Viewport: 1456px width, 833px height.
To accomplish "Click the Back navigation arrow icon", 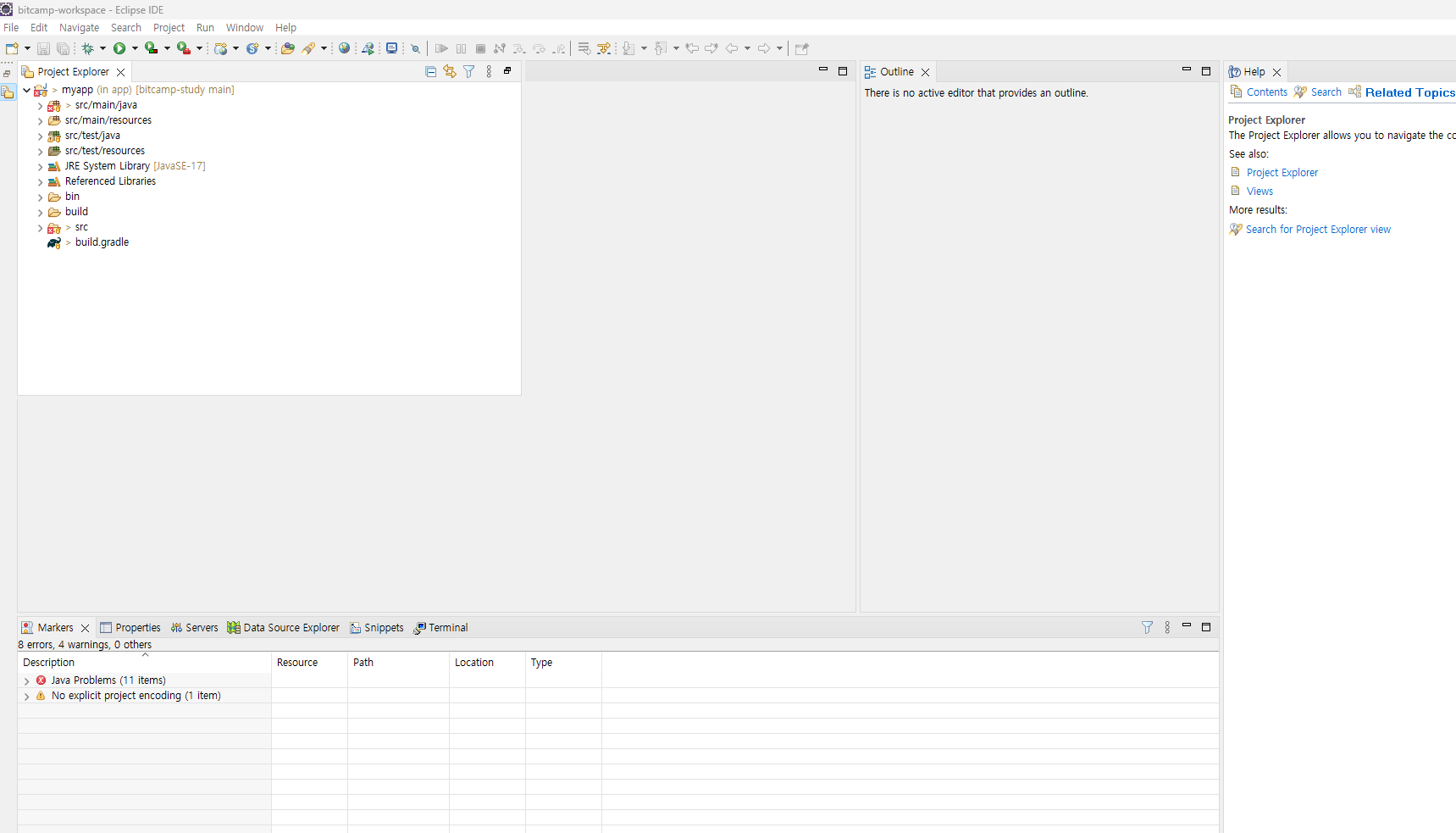I will [x=732, y=48].
